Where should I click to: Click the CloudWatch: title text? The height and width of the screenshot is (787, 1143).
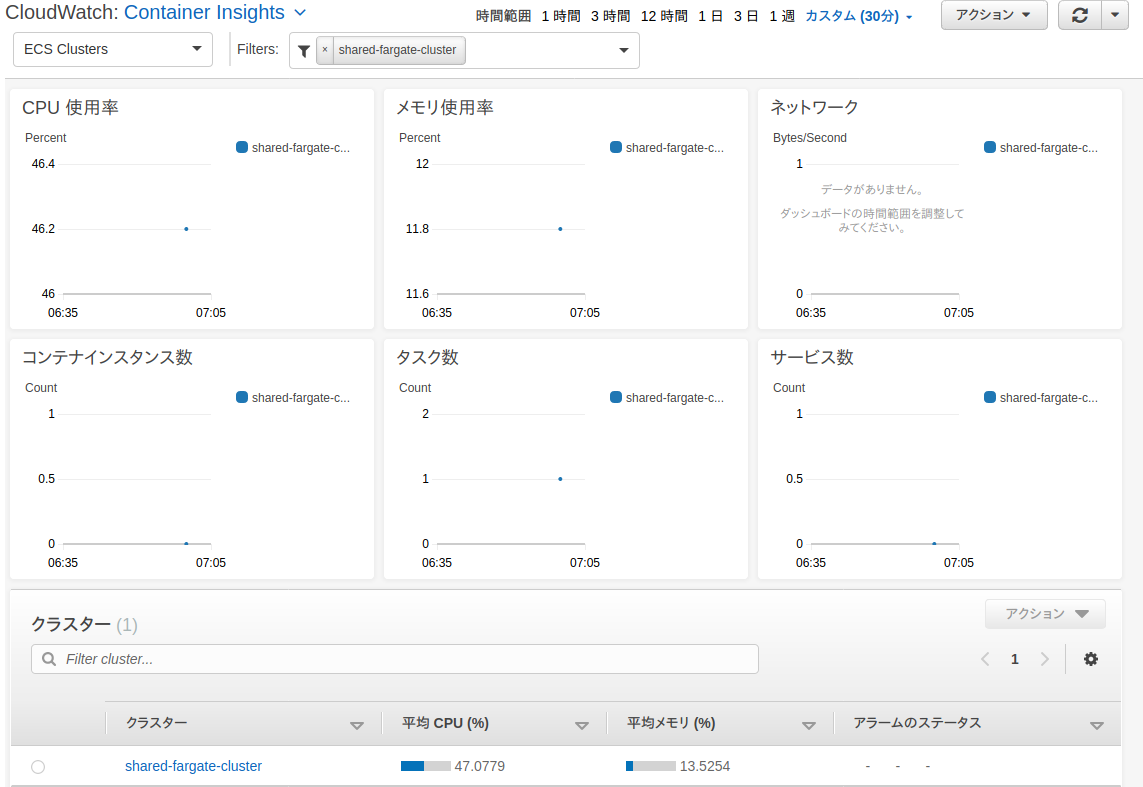point(62,12)
